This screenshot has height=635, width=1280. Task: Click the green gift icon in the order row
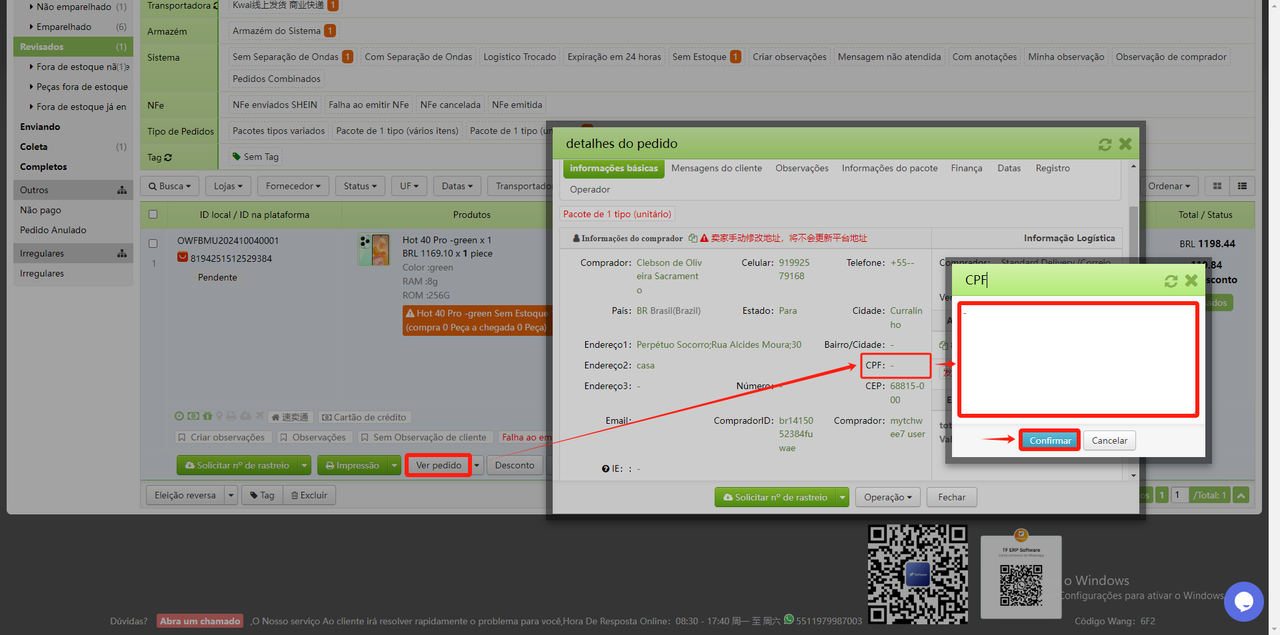pos(208,417)
